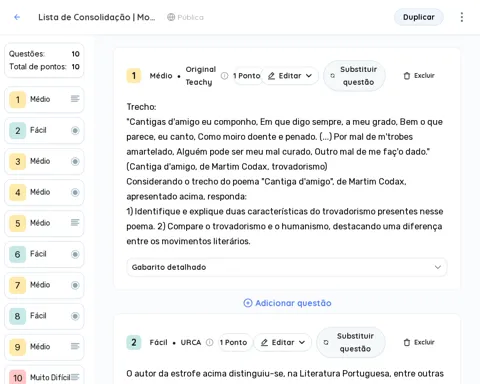Image resolution: width=480 pixels, height=384 pixels.
Task: Click the green number 2 question badge
Action: click(x=134, y=342)
